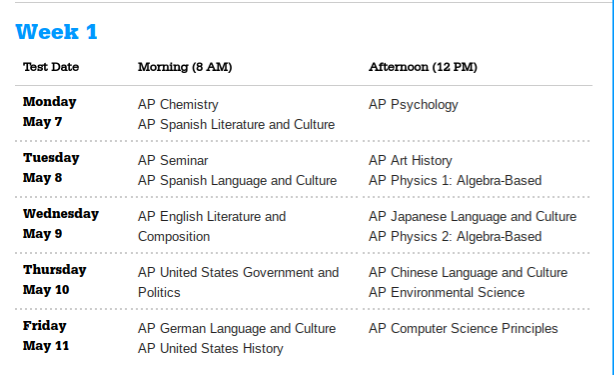614x375 pixels.
Task: Click AP Art History entry
Action: click(x=410, y=160)
